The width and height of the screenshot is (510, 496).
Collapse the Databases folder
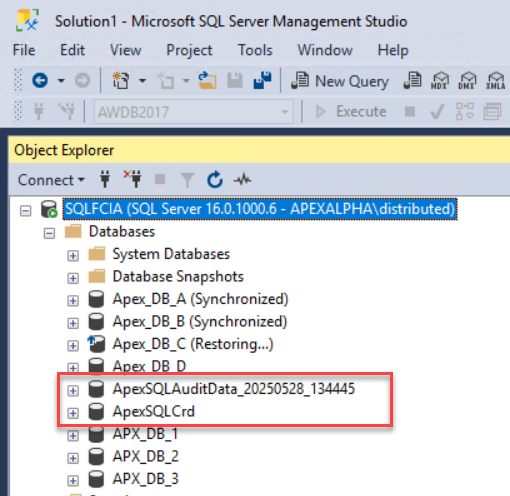pyautogui.click(x=49, y=233)
